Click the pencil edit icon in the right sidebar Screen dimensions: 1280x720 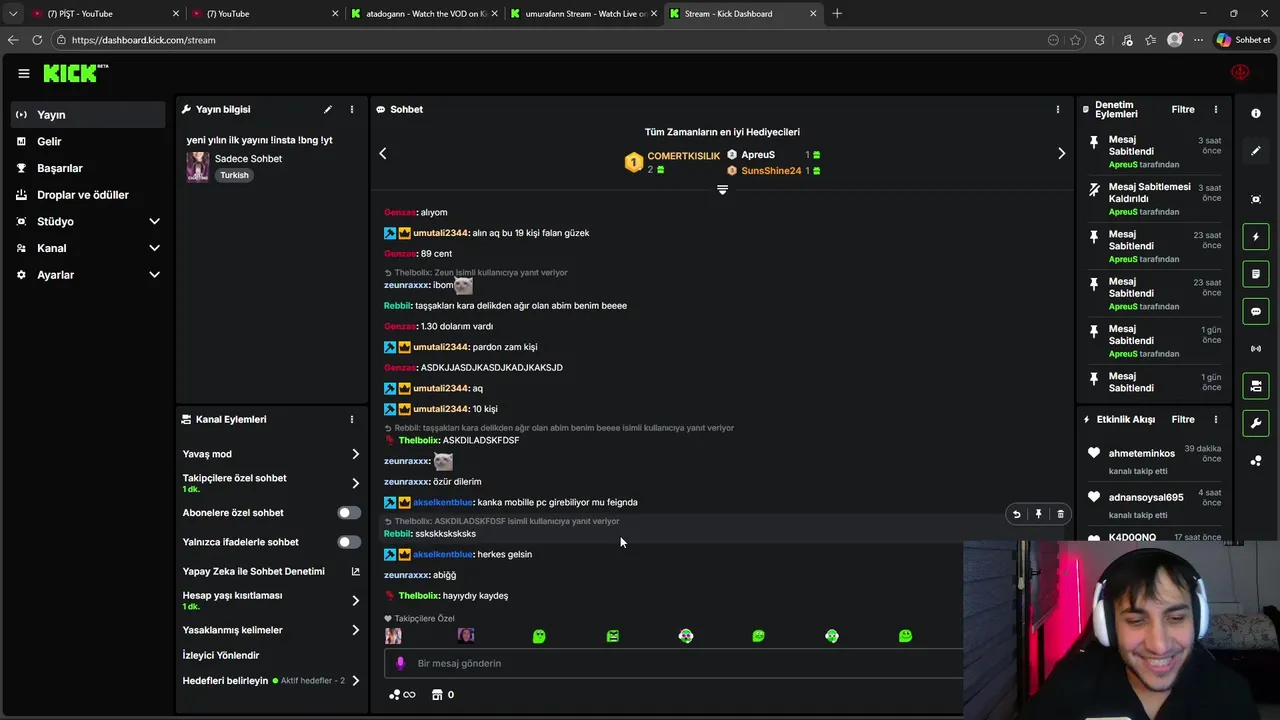[1256, 151]
